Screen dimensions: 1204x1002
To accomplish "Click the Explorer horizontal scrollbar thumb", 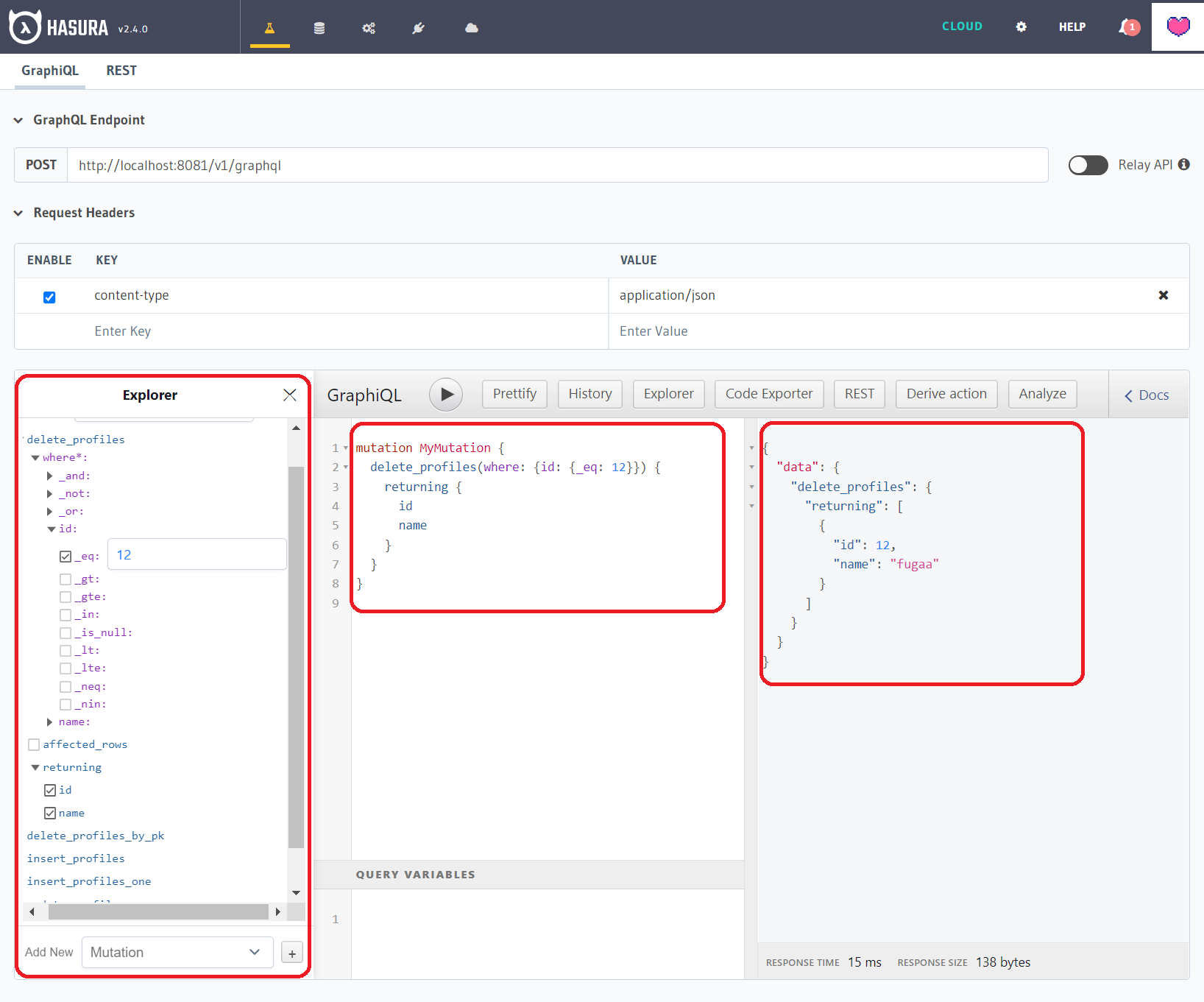I will 158,911.
